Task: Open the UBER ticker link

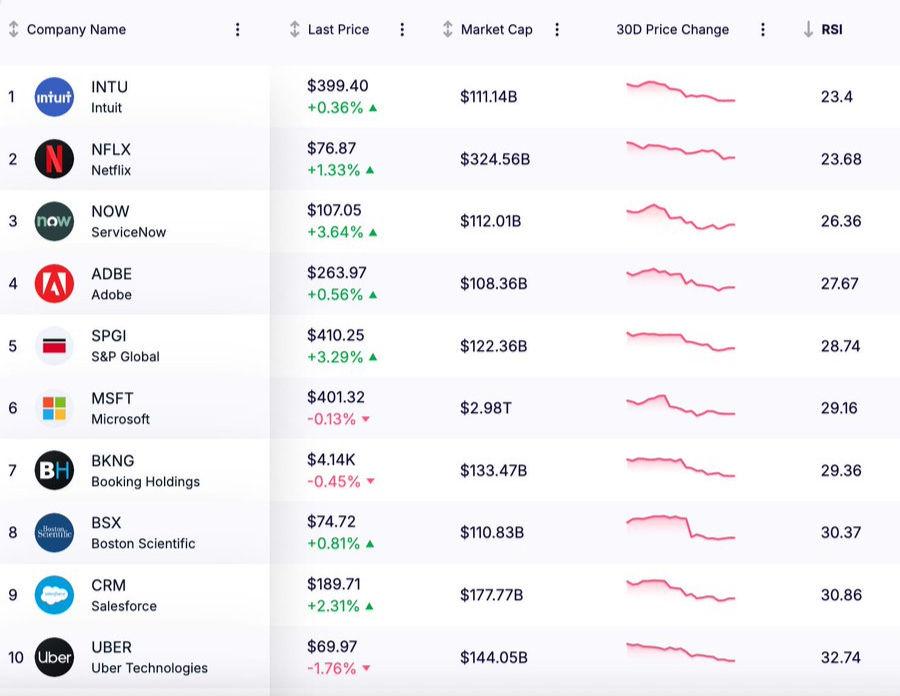Action: tap(111, 648)
